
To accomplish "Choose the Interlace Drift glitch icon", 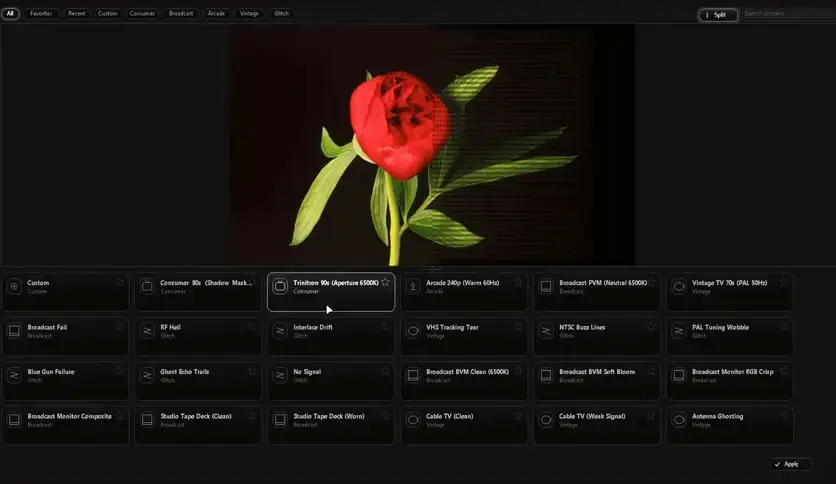I will point(280,331).
